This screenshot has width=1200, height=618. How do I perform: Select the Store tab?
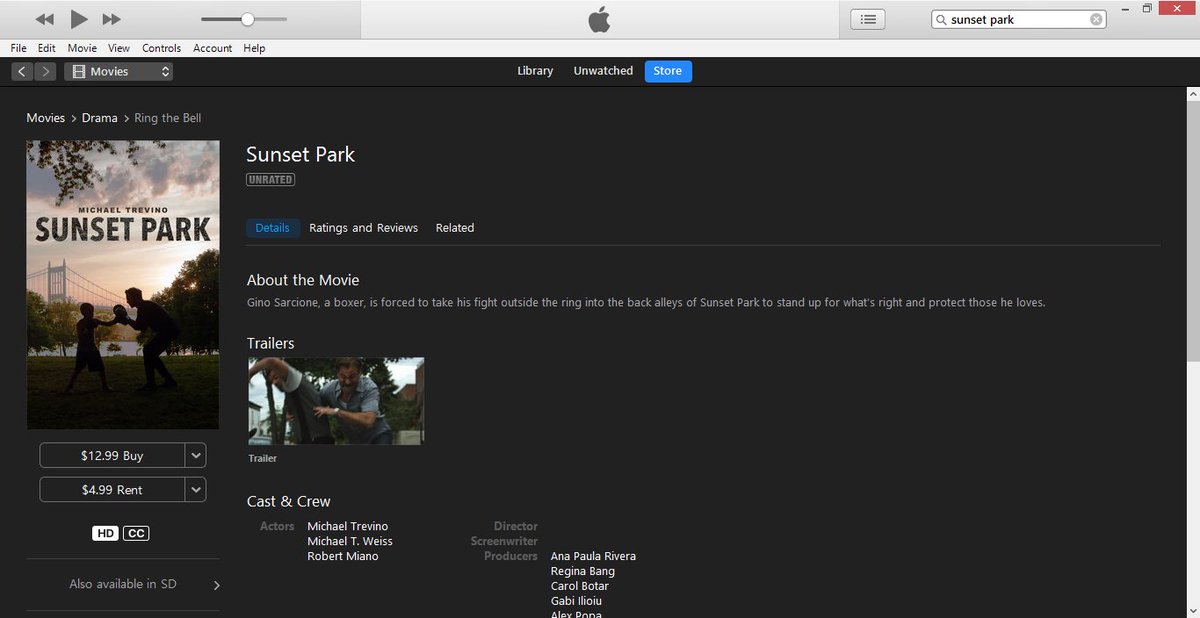(x=668, y=71)
